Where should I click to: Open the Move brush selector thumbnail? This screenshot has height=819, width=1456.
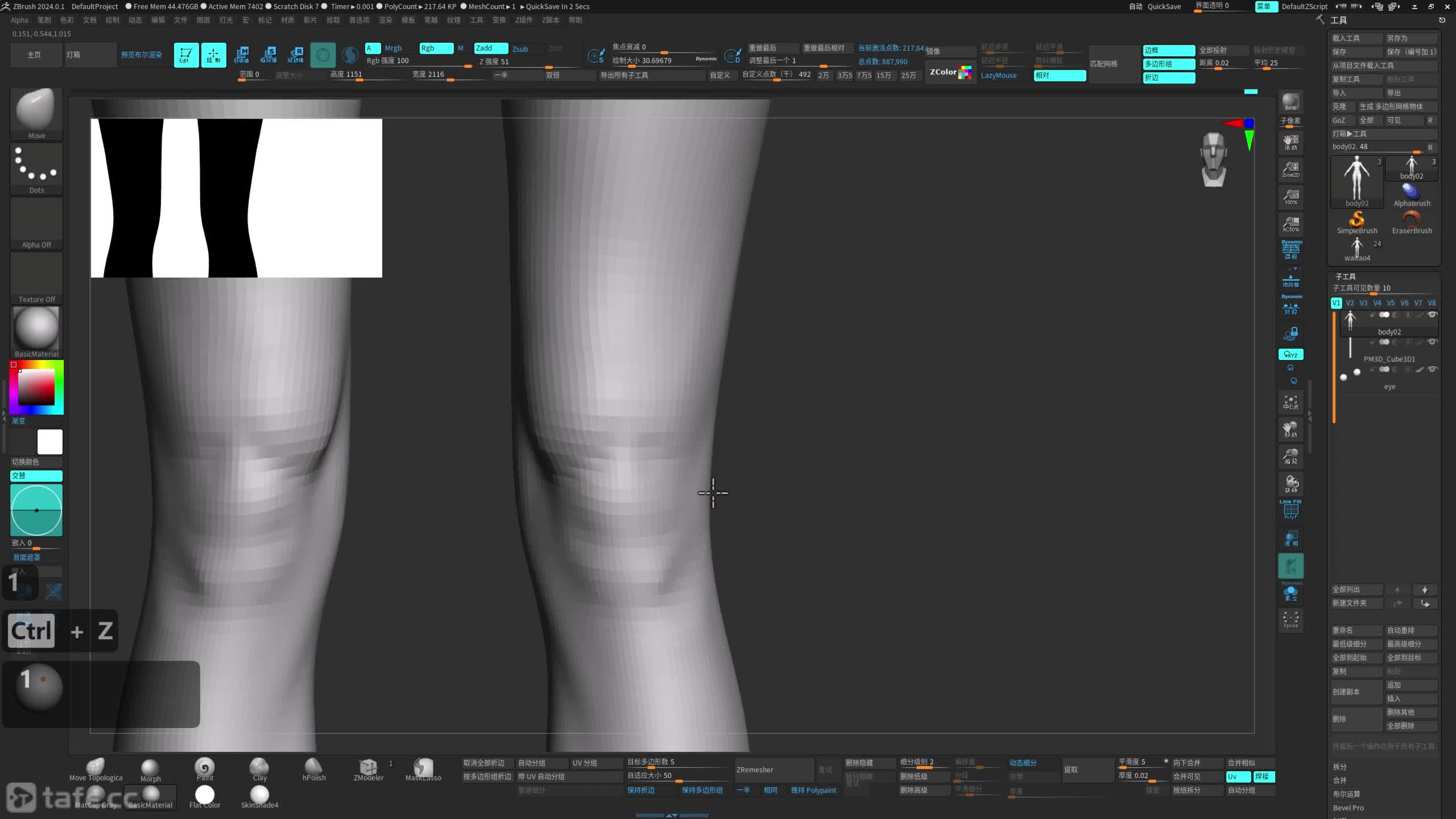(36, 114)
